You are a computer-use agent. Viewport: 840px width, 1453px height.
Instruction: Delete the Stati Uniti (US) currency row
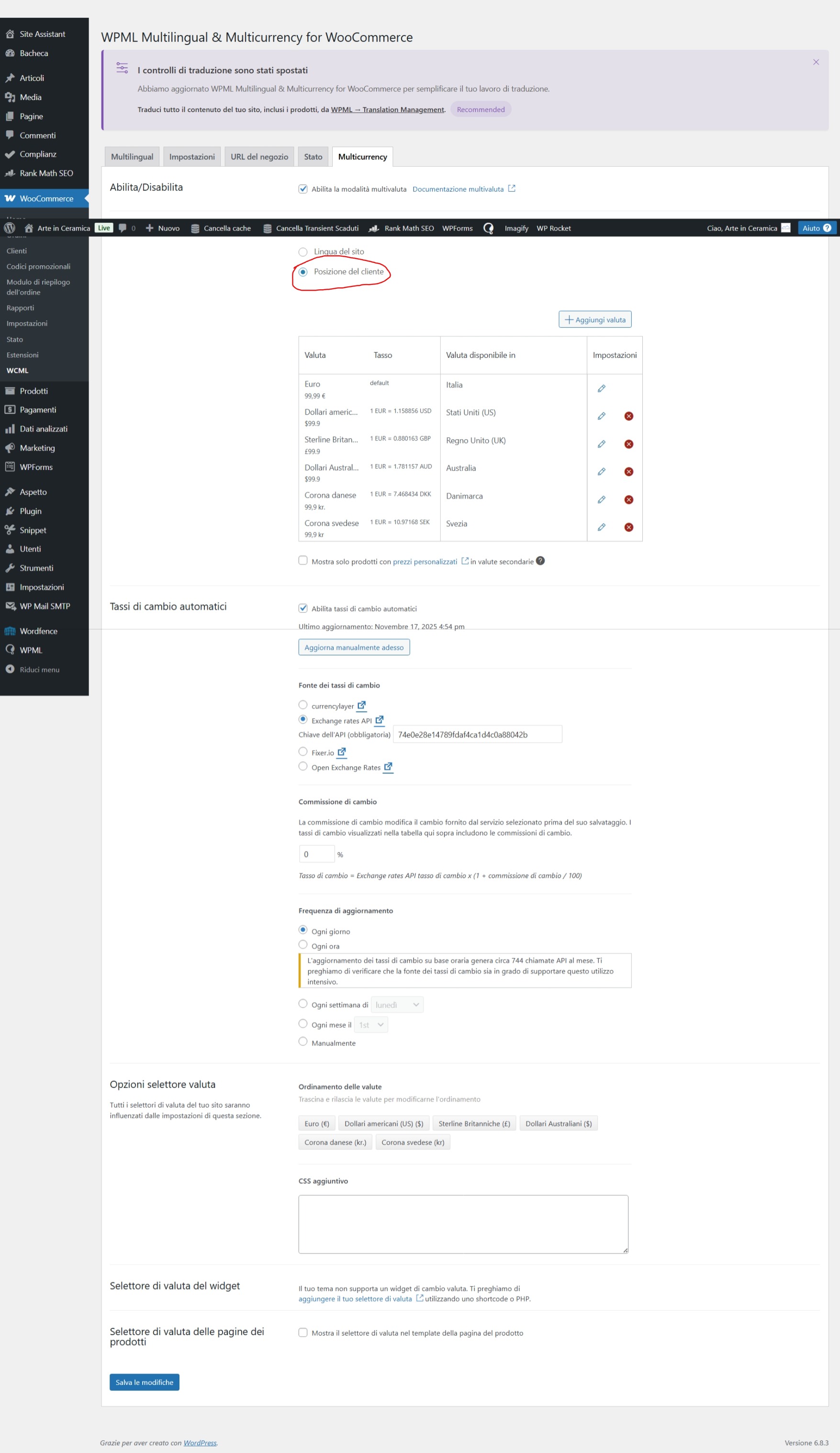tap(628, 416)
